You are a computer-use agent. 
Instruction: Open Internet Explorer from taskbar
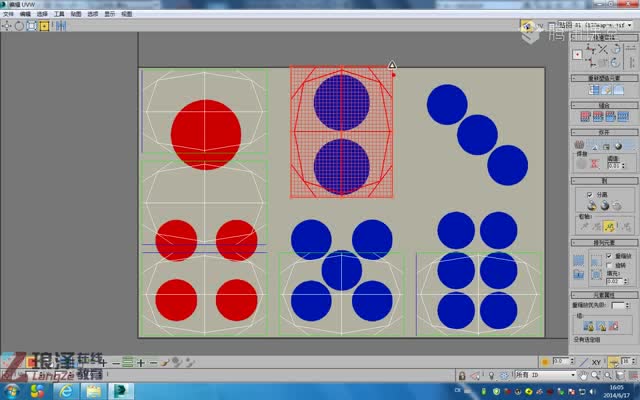(x=67, y=391)
